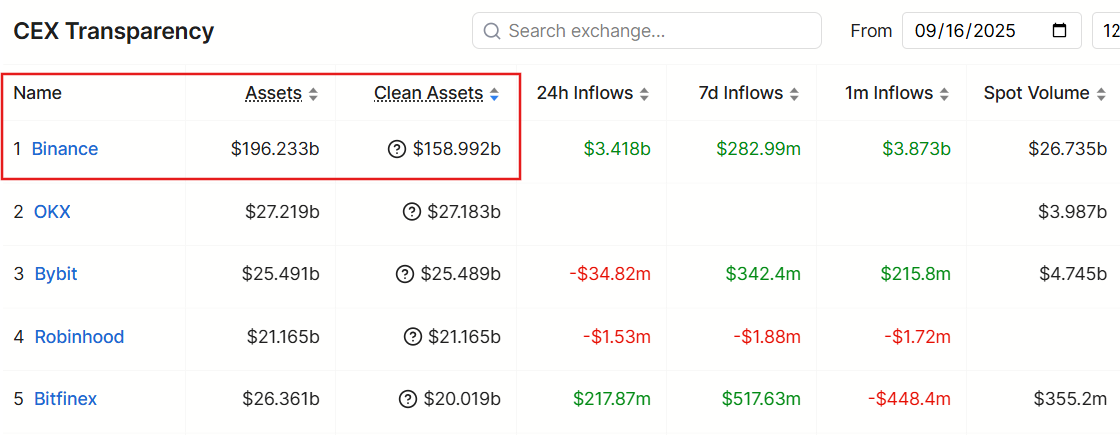Sort by Spot Volume column arrows
1120x435 pixels.
(1100, 94)
